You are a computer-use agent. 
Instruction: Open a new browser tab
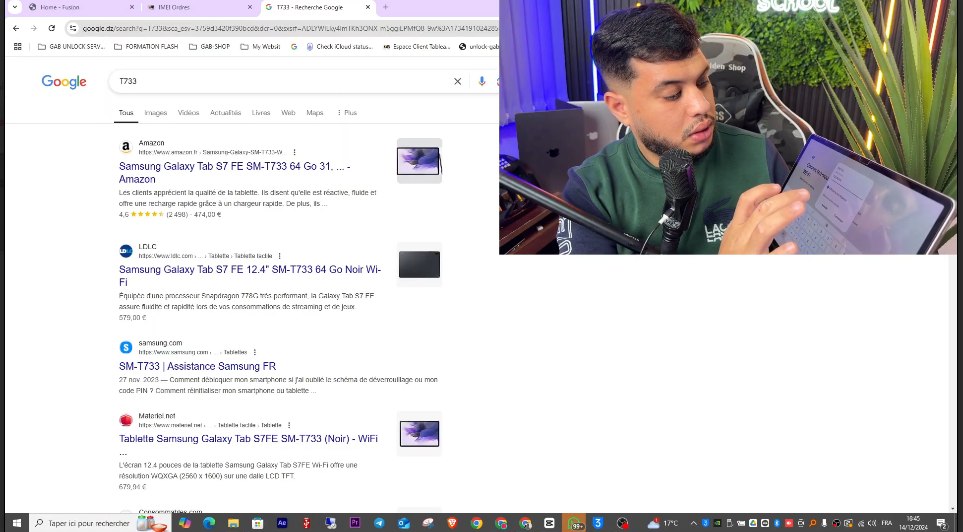[x=385, y=7]
